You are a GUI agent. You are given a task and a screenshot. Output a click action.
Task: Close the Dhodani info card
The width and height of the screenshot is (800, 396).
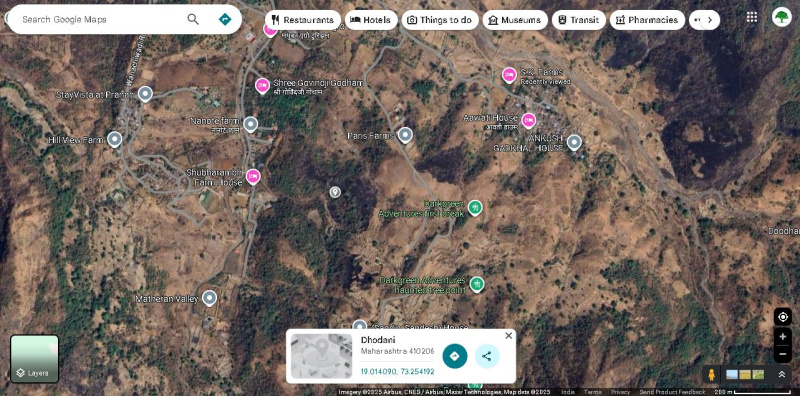(x=508, y=336)
